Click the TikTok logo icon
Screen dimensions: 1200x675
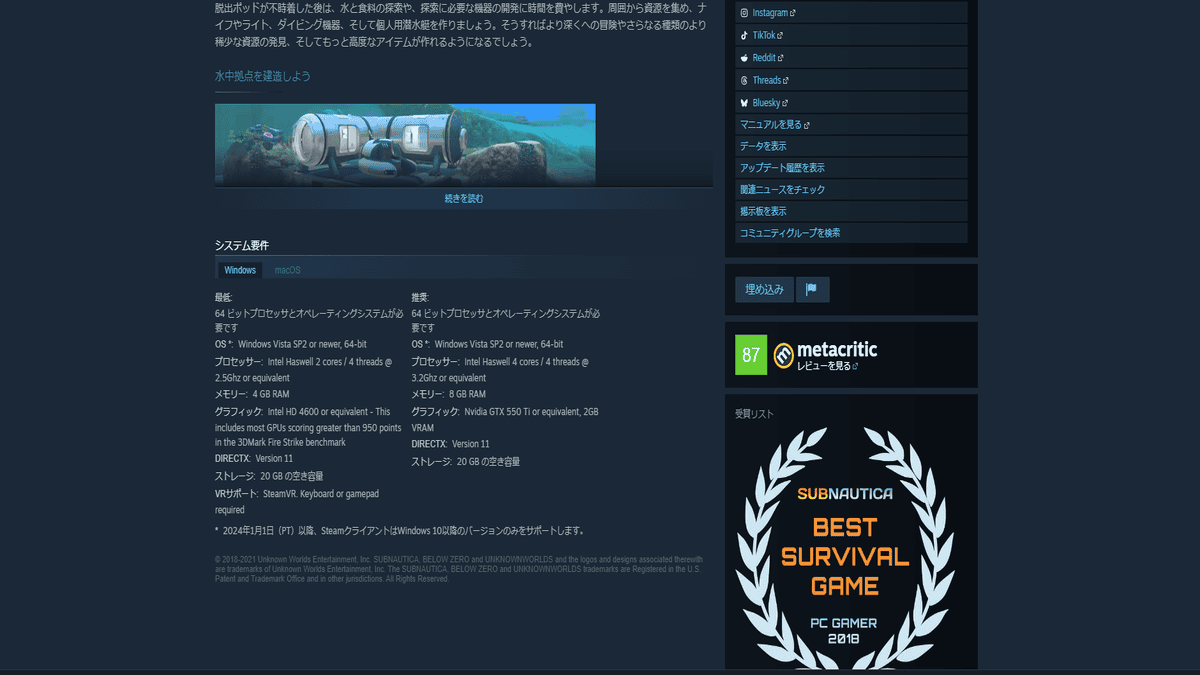pyautogui.click(x=743, y=35)
